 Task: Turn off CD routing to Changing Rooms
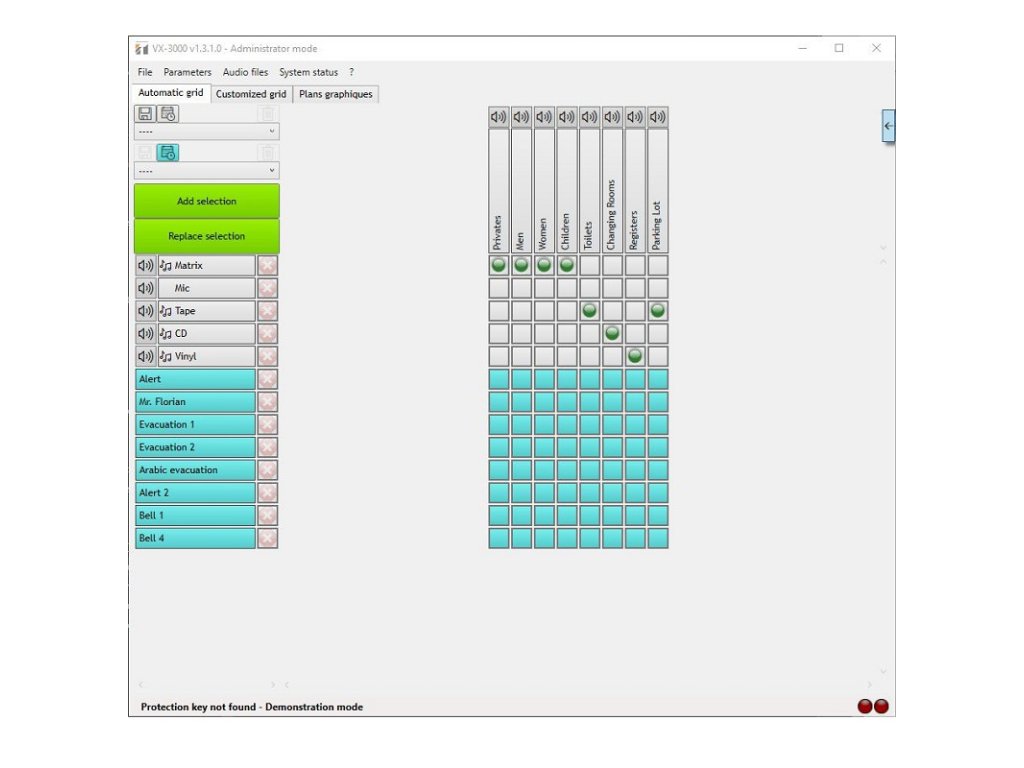click(x=612, y=333)
